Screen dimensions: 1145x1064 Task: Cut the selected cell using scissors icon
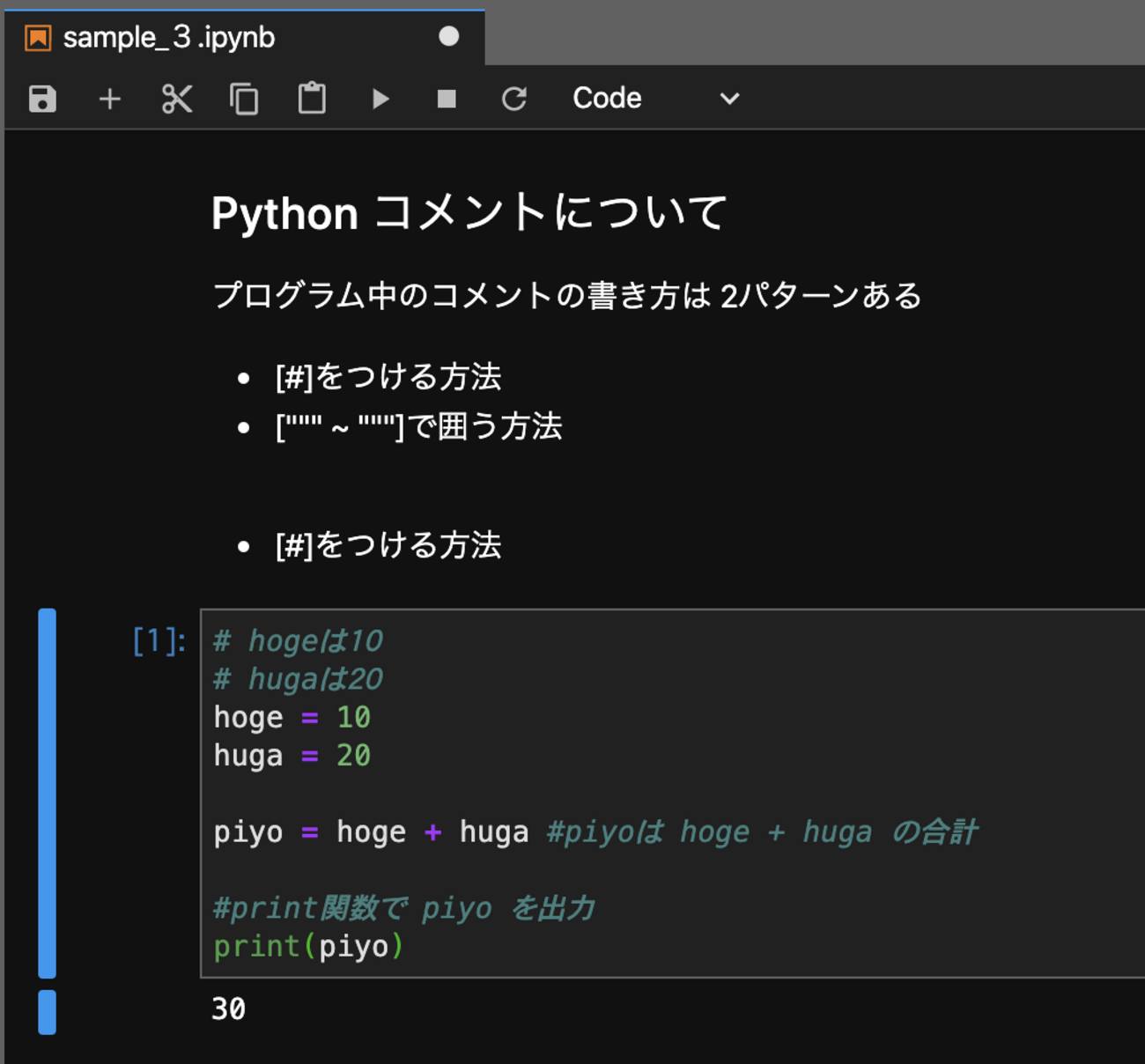point(177,99)
